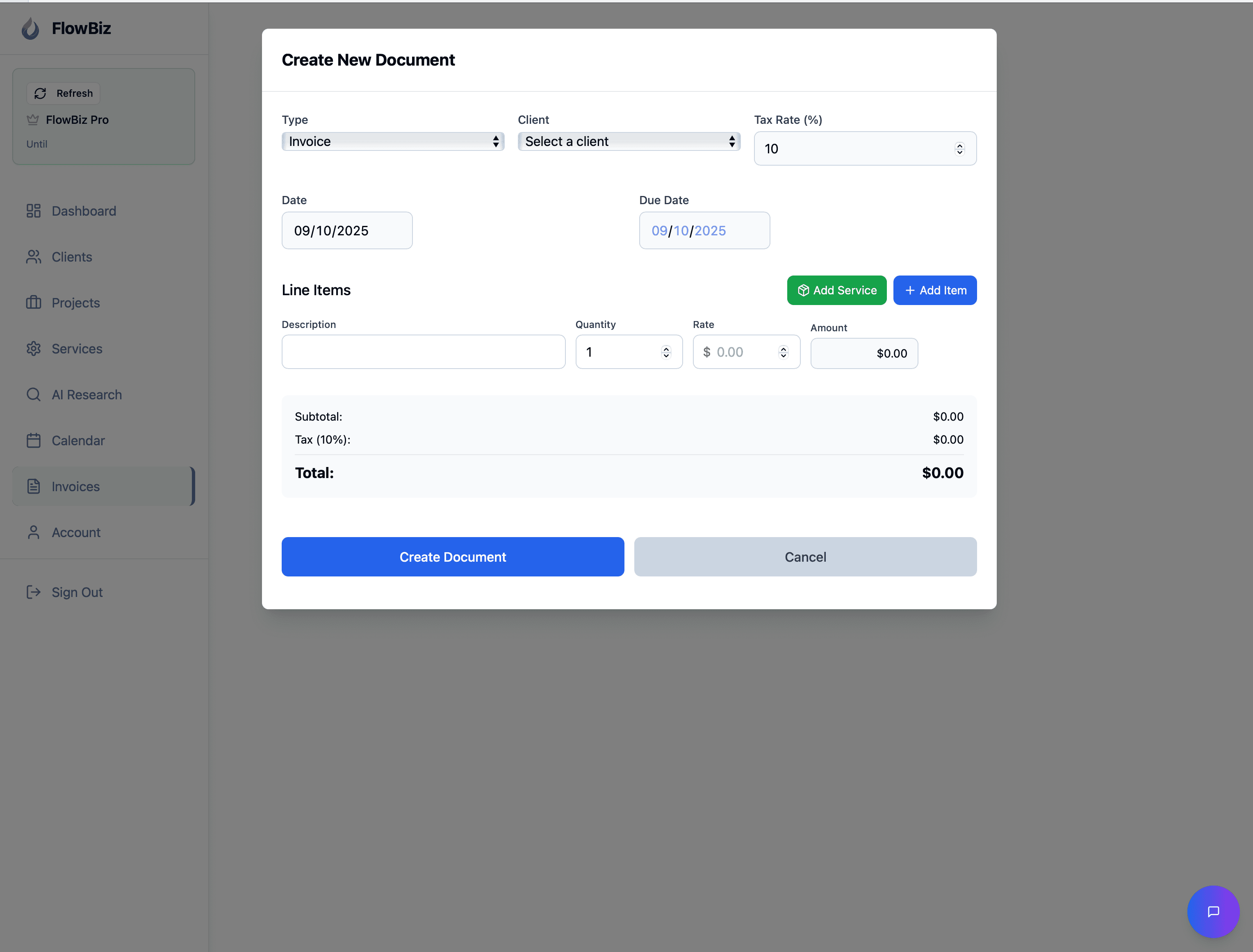
Task: Click the FlowBiz flame logo
Action: (30, 28)
